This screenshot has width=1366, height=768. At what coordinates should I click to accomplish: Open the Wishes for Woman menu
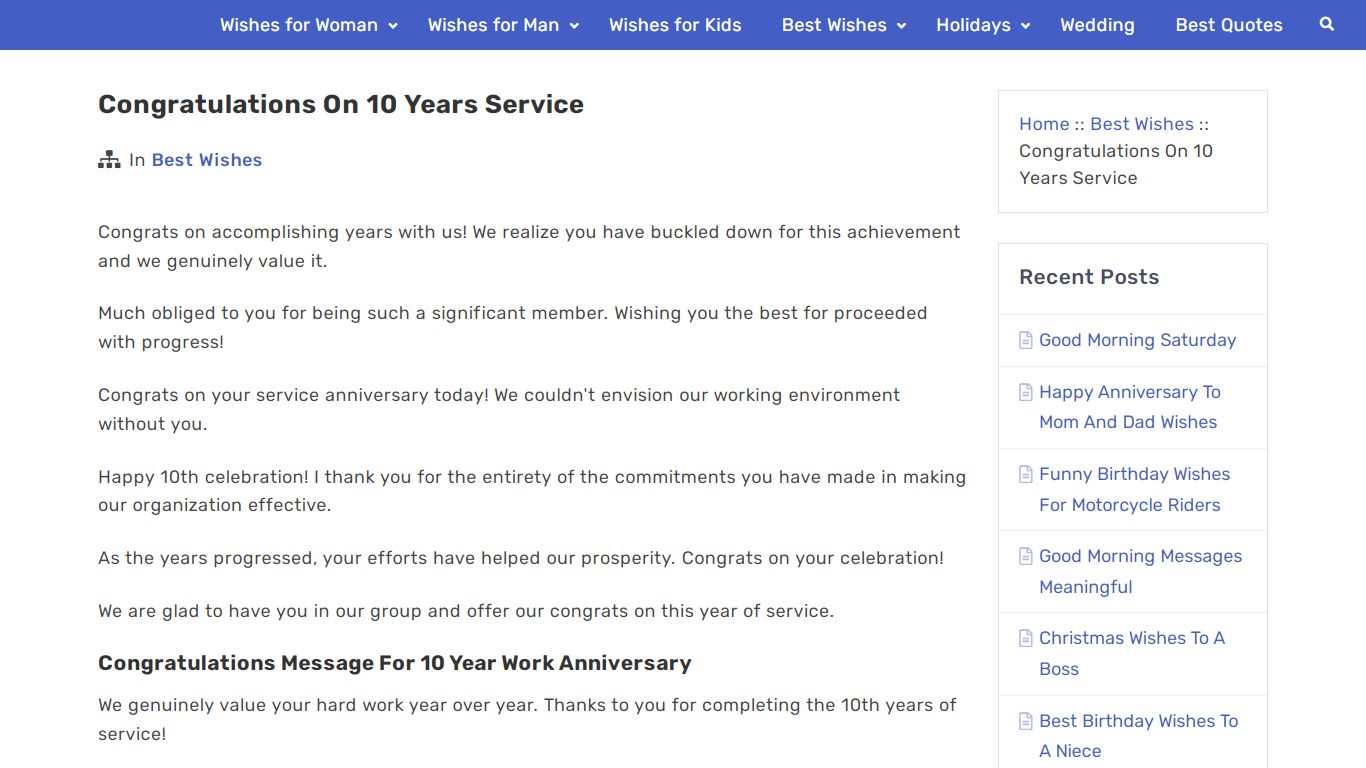tap(299, 25)
